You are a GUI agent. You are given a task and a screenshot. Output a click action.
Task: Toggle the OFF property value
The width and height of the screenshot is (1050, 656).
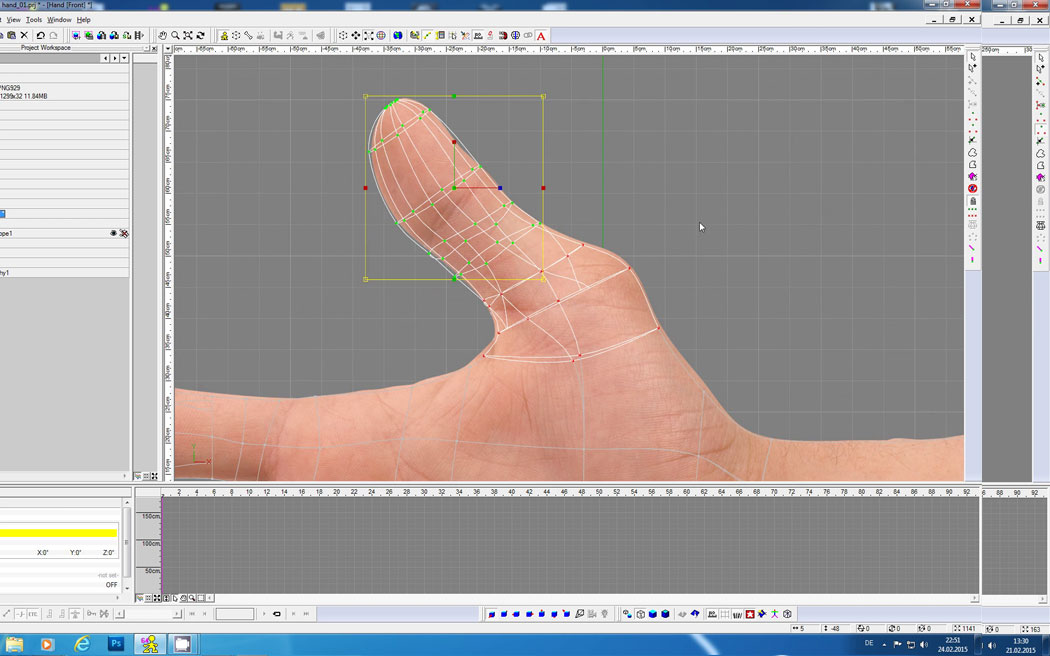tap(111, 585)
